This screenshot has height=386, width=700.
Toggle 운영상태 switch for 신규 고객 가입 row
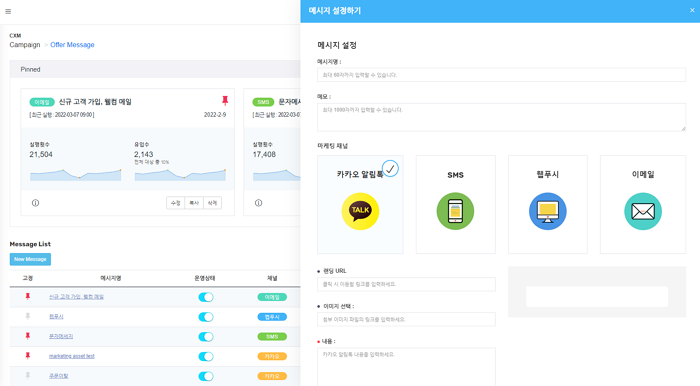pyautogui.click(x=206, y=297)
